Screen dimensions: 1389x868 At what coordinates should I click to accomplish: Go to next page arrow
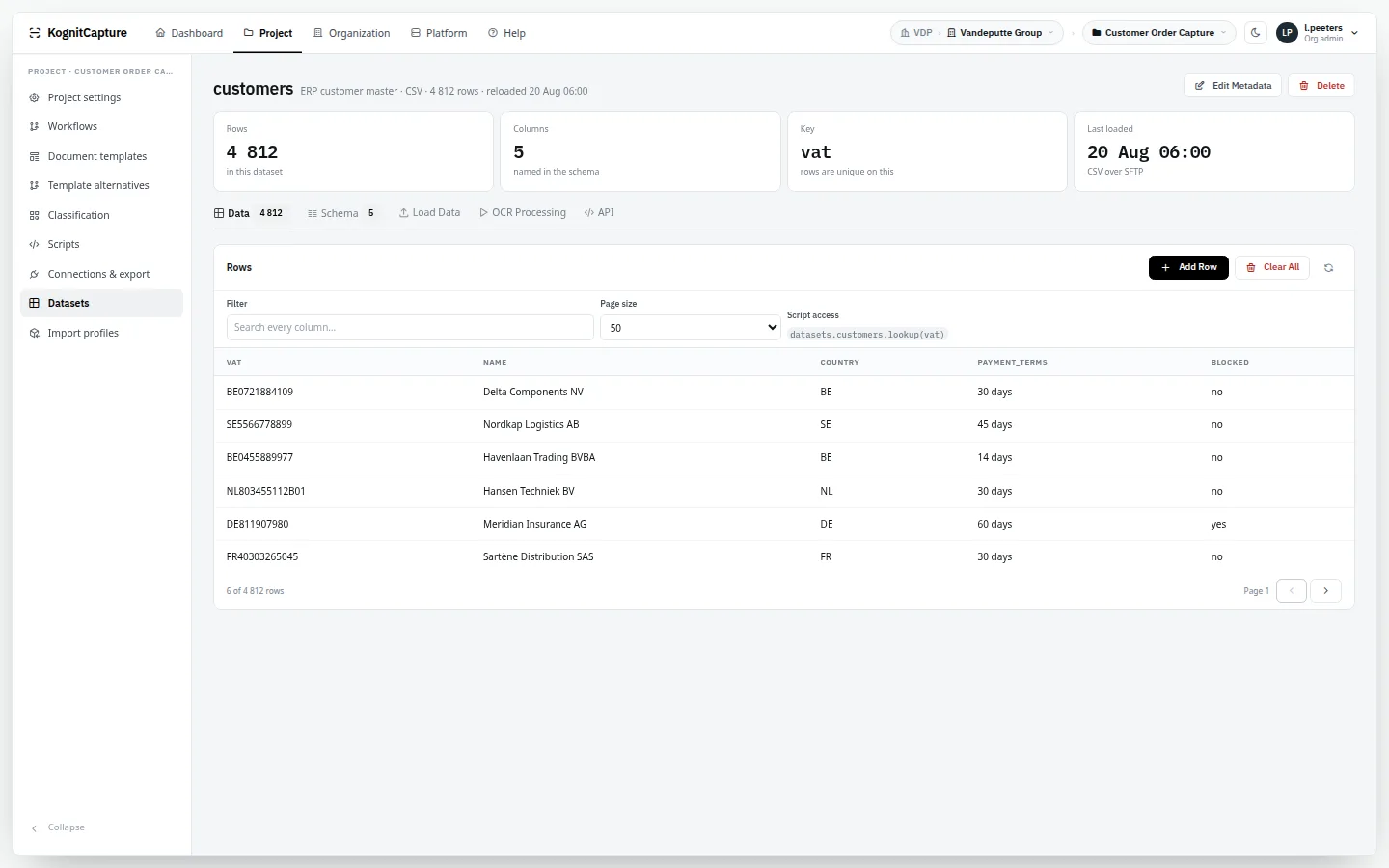(1326, 591)
